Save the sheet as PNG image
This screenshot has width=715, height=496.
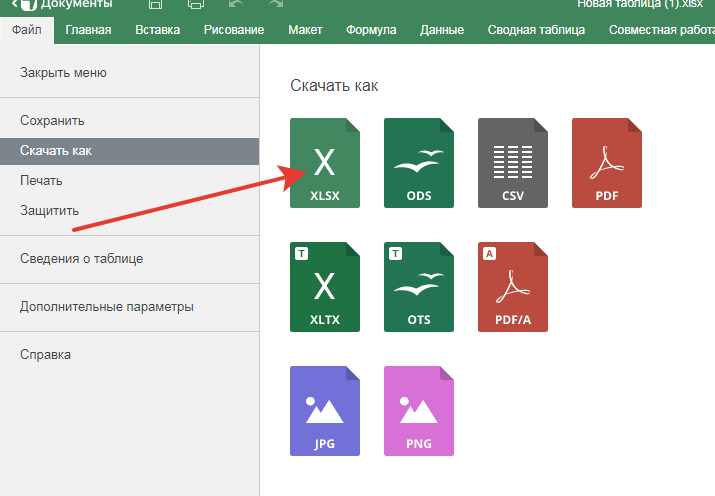point(419,411)
